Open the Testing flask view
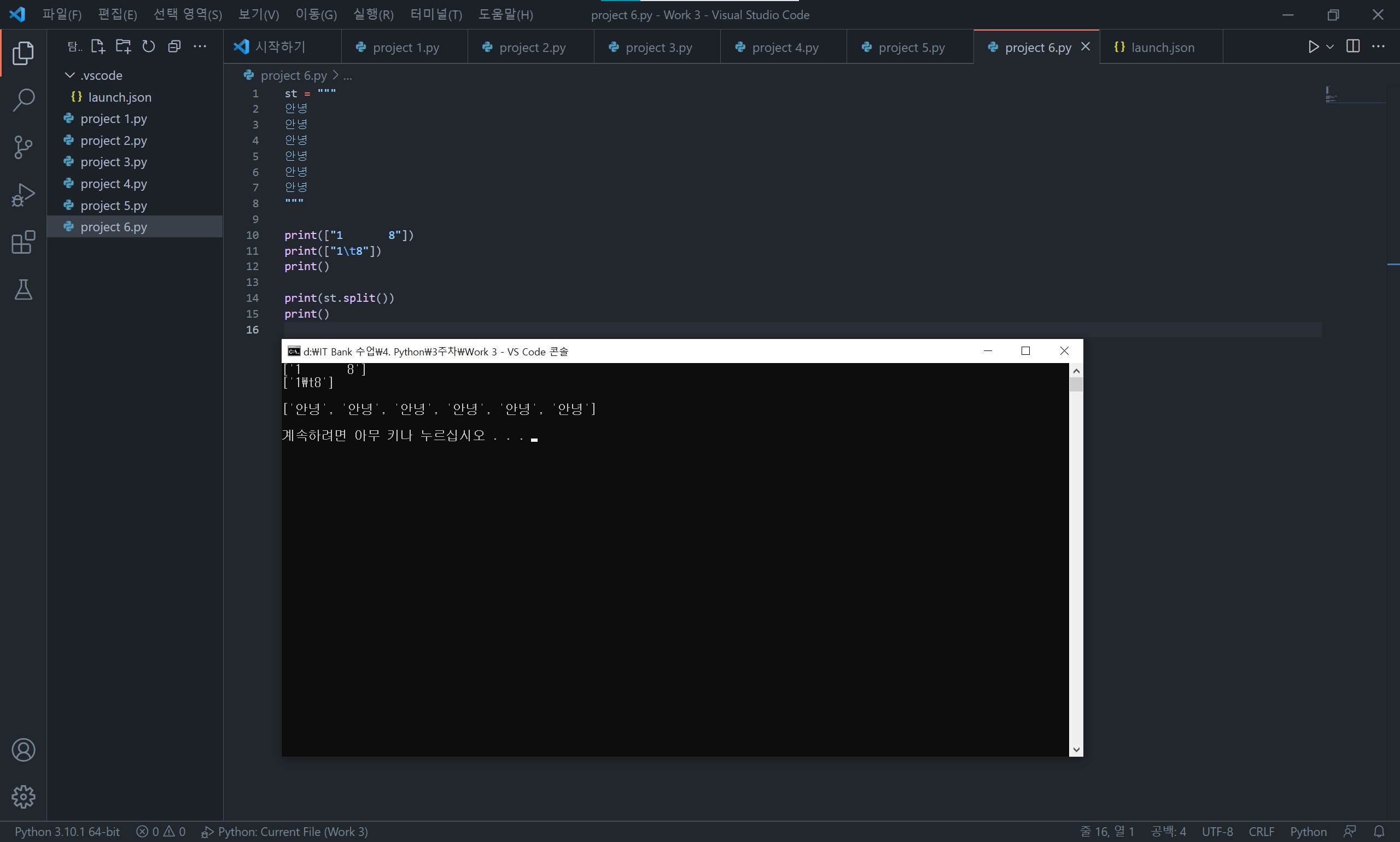Image resolution: width=1400 pixels, height=842 pixels. (x=24, y=290)
